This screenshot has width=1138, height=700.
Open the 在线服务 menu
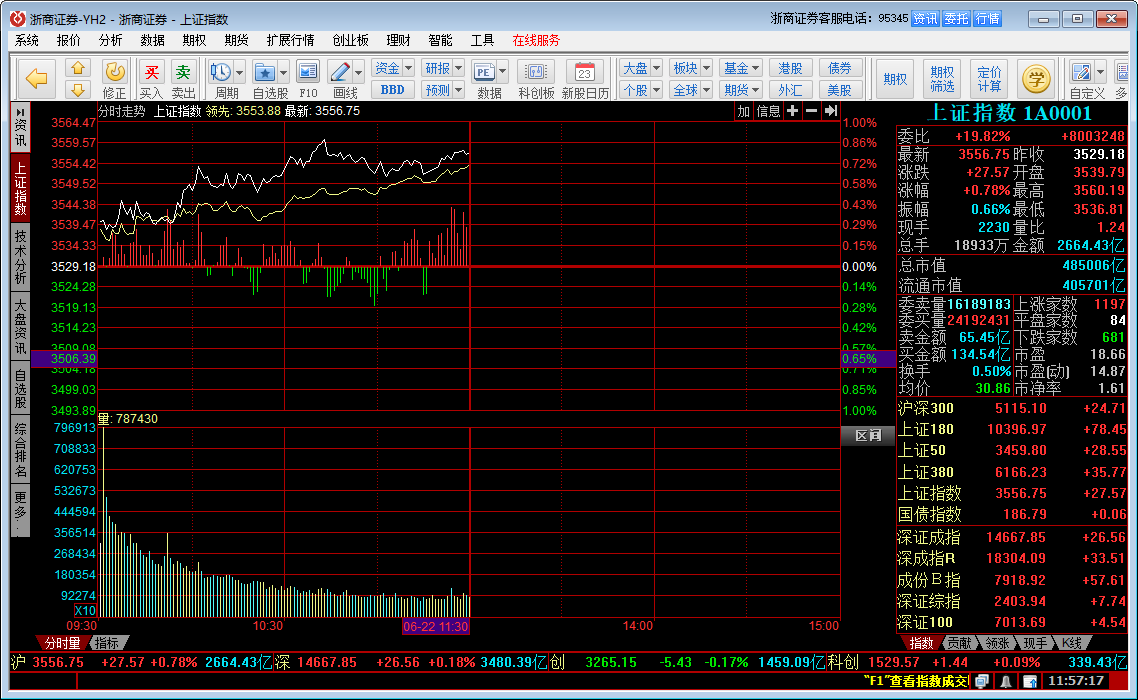pos(536,41)
